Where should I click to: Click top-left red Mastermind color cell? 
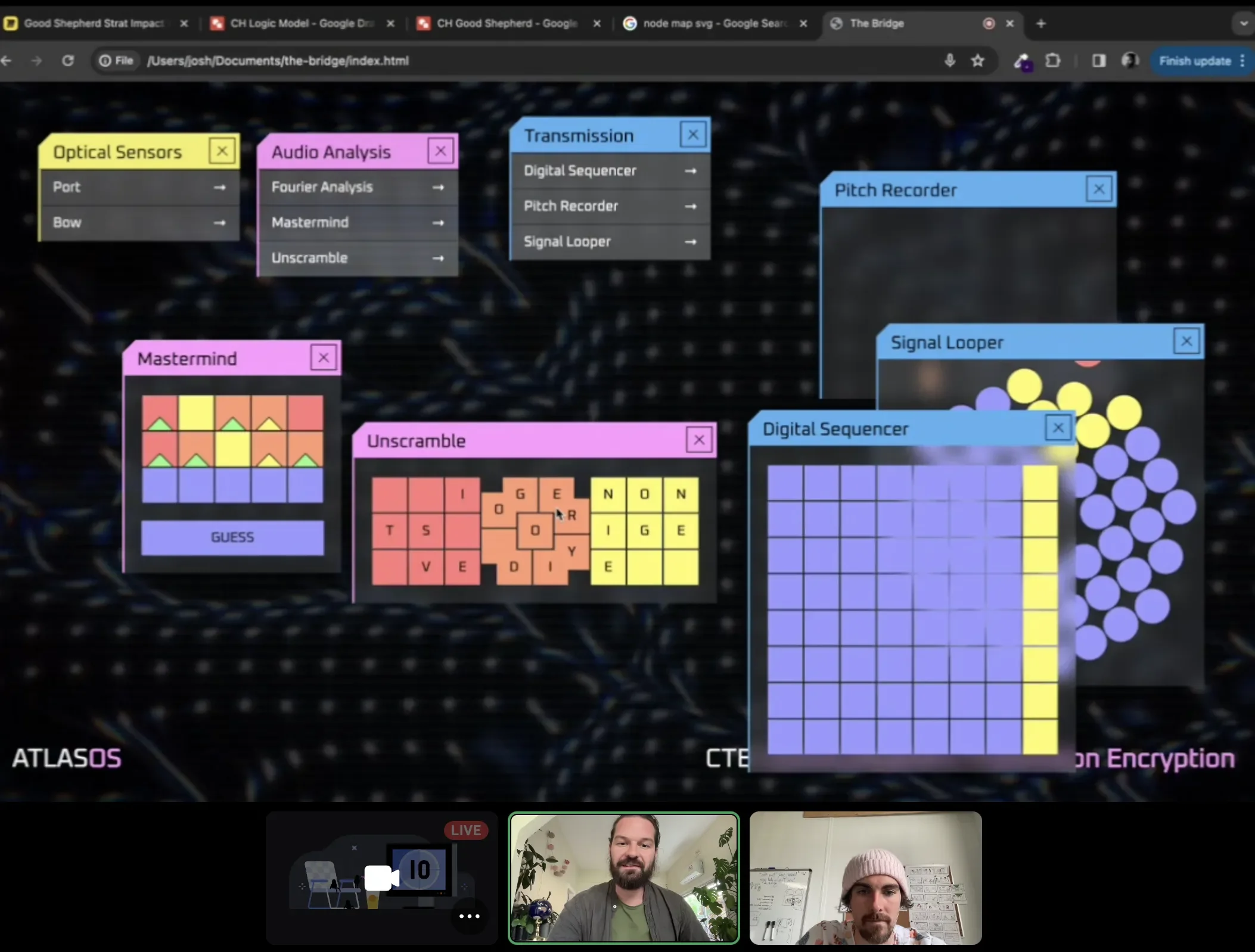tap(160, 413)
